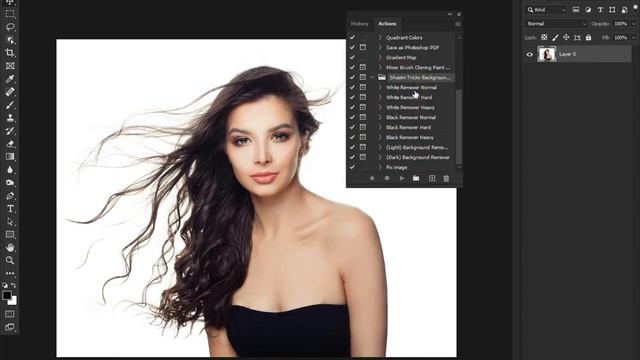Select the Gradient tool

coord(10,157)
